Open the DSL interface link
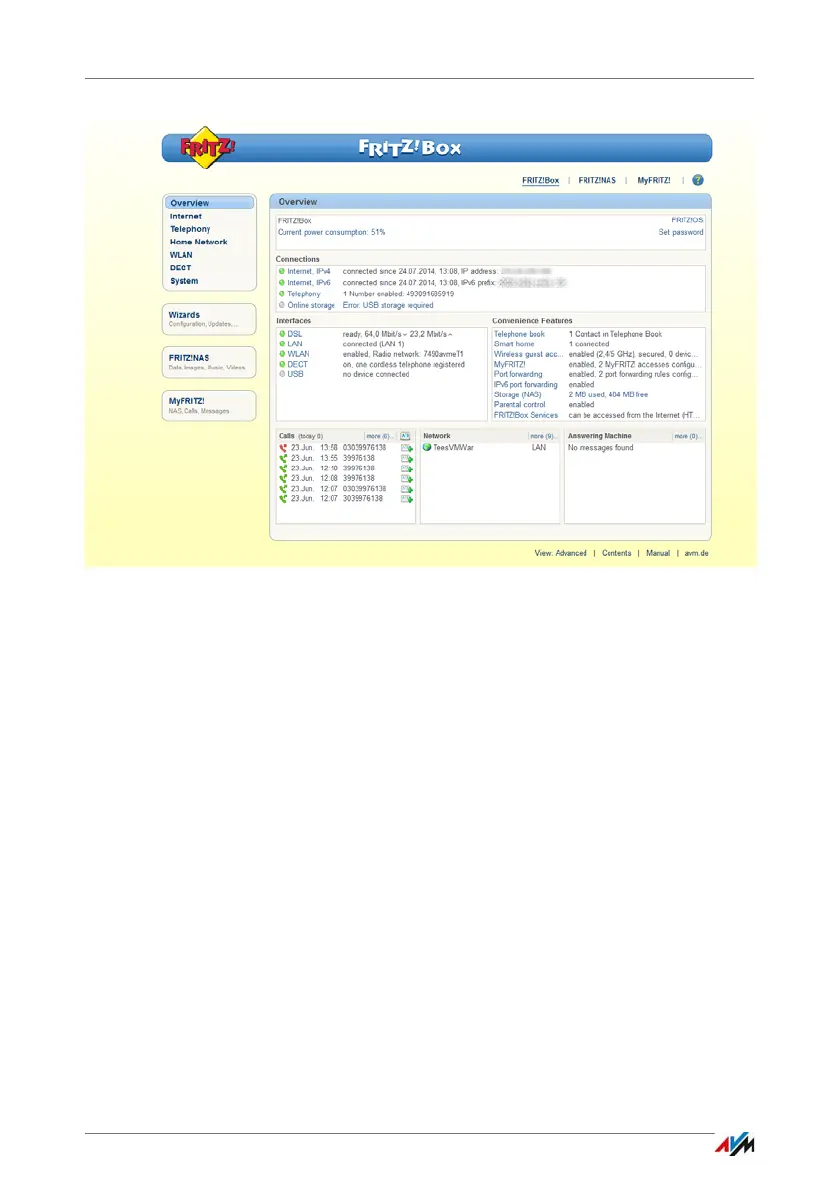 pos(295,334)
